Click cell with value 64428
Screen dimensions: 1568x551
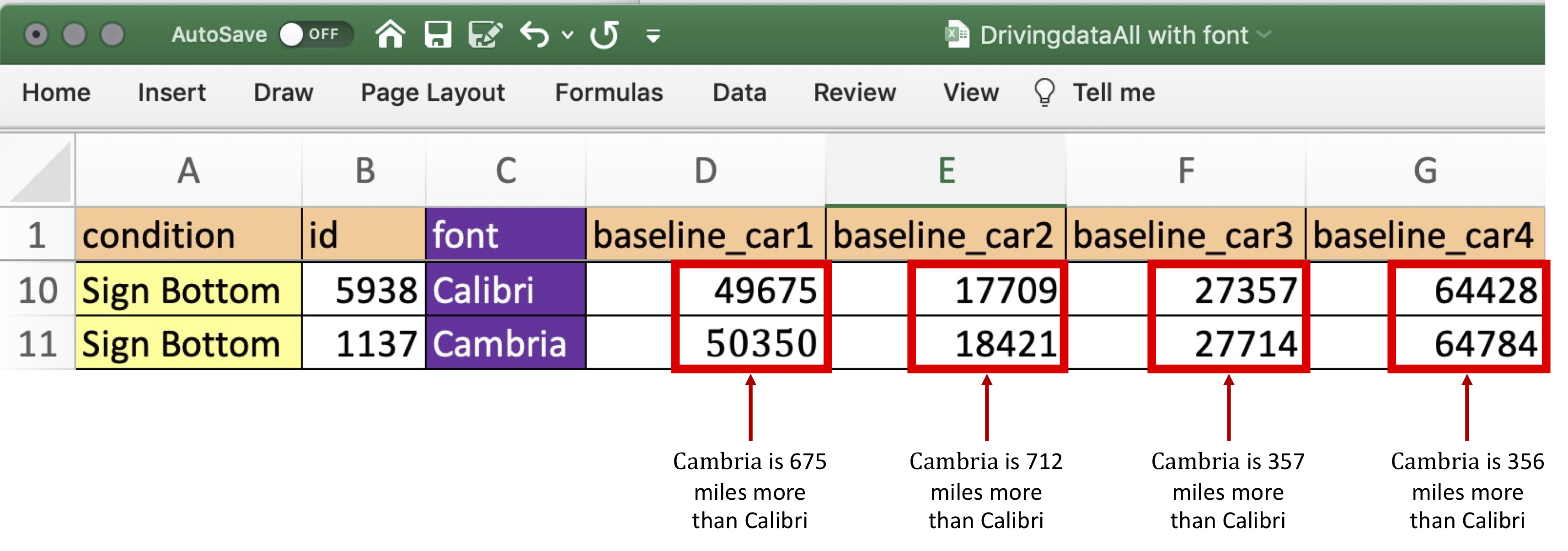coord(1425,290)
